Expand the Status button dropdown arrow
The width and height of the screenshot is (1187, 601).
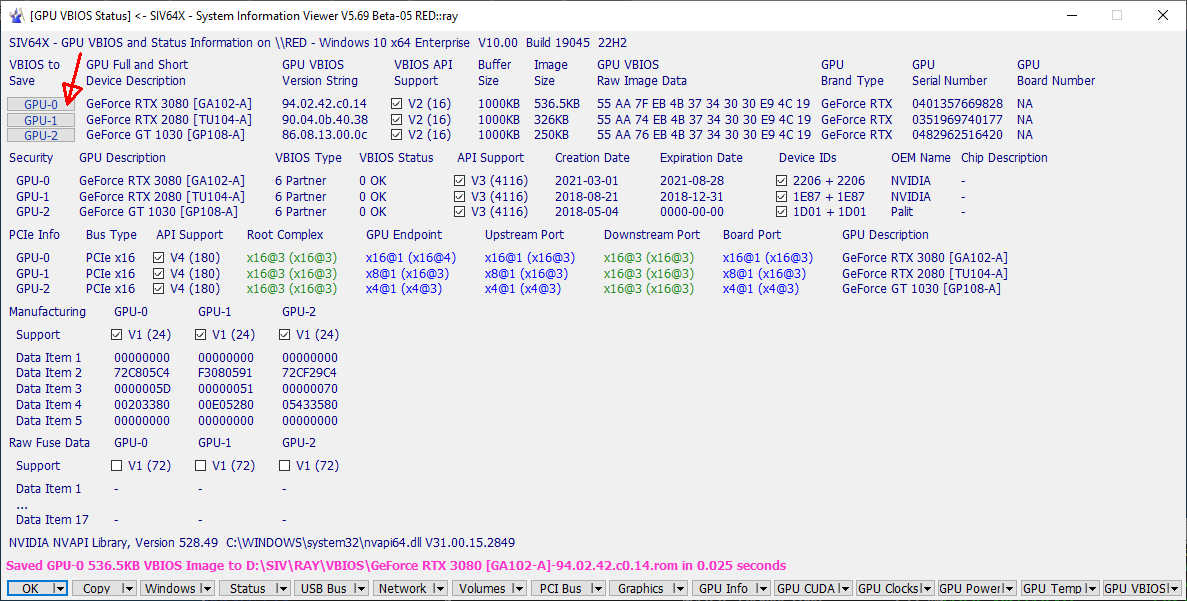click(x=283, y=588)
